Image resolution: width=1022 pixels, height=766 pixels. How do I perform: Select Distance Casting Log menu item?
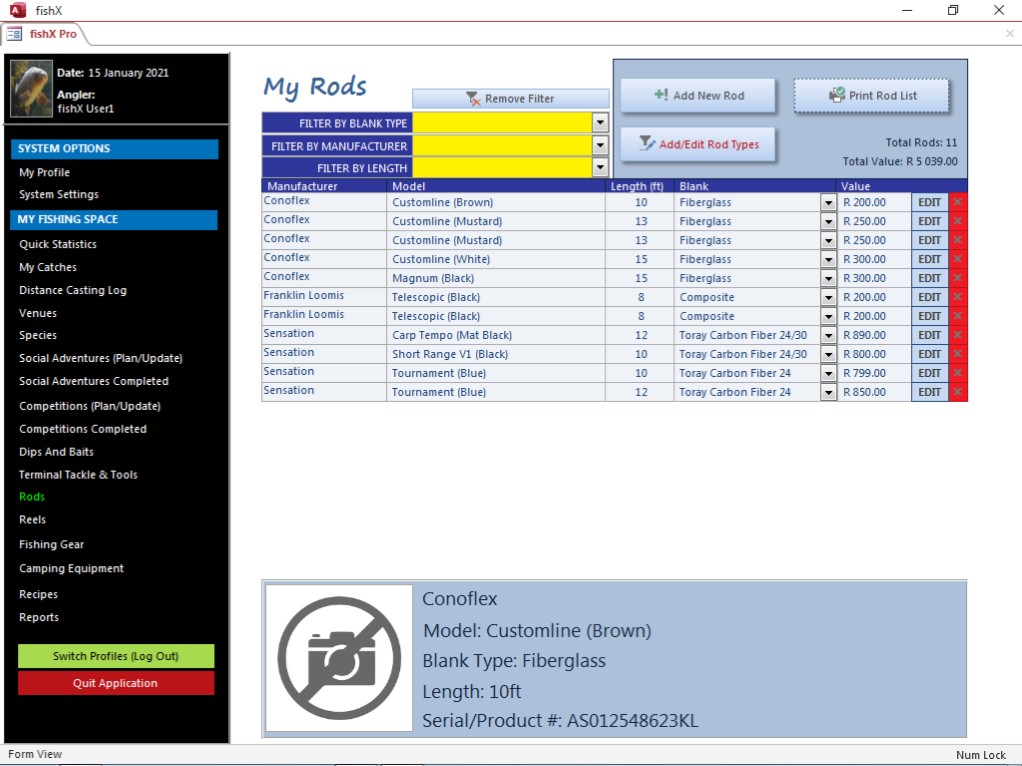73,290
